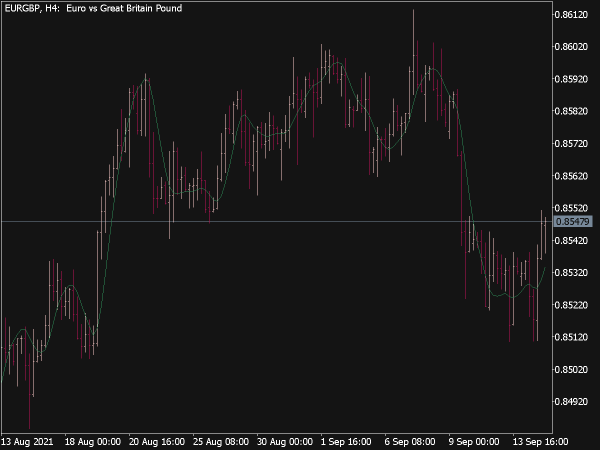Viewport: 600px width, 450px height.
Task: Select the 18 Aug 00:00 time label
Action: 93,442
